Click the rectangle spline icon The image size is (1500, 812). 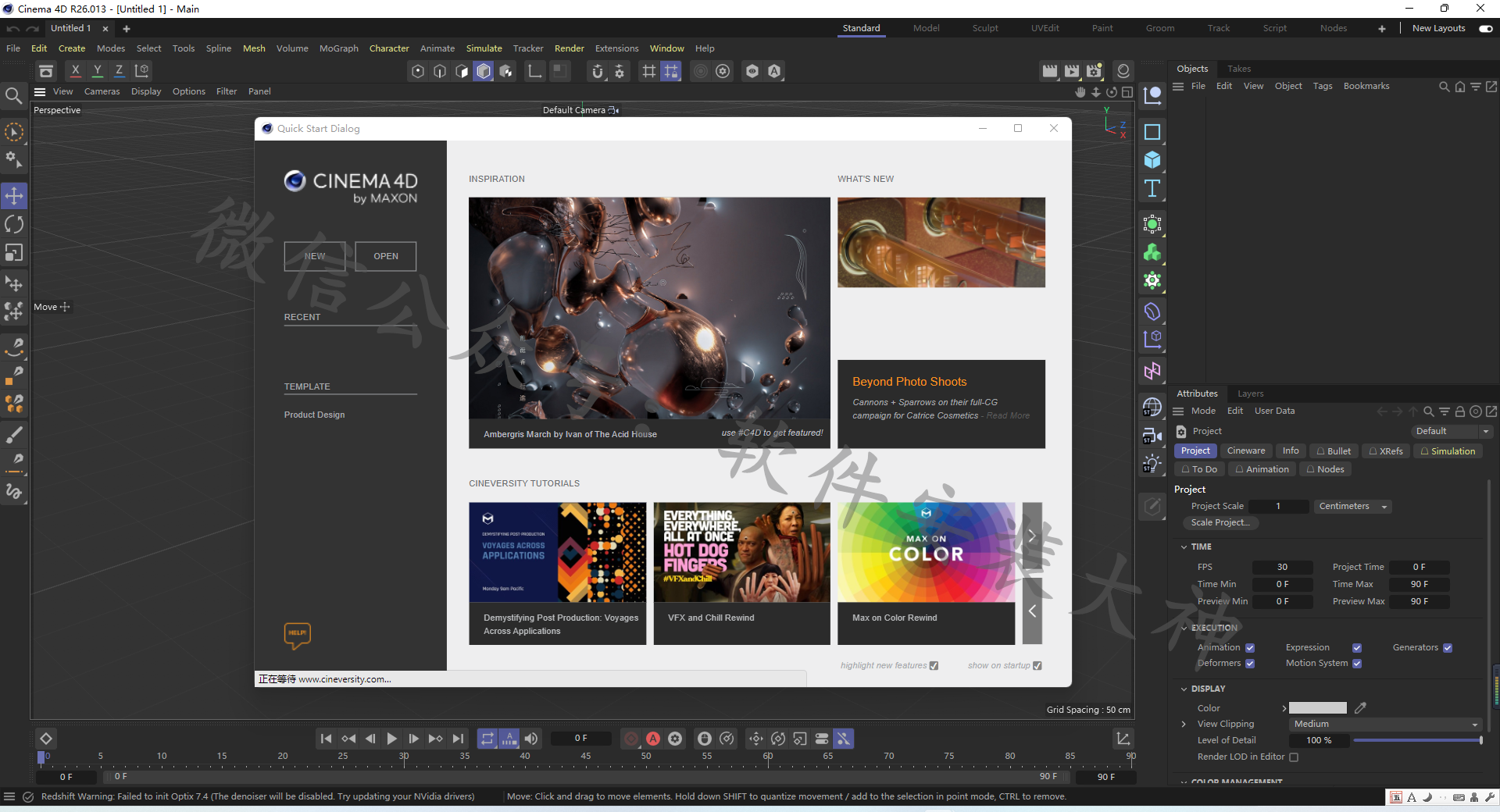[x=1152, y=132]
